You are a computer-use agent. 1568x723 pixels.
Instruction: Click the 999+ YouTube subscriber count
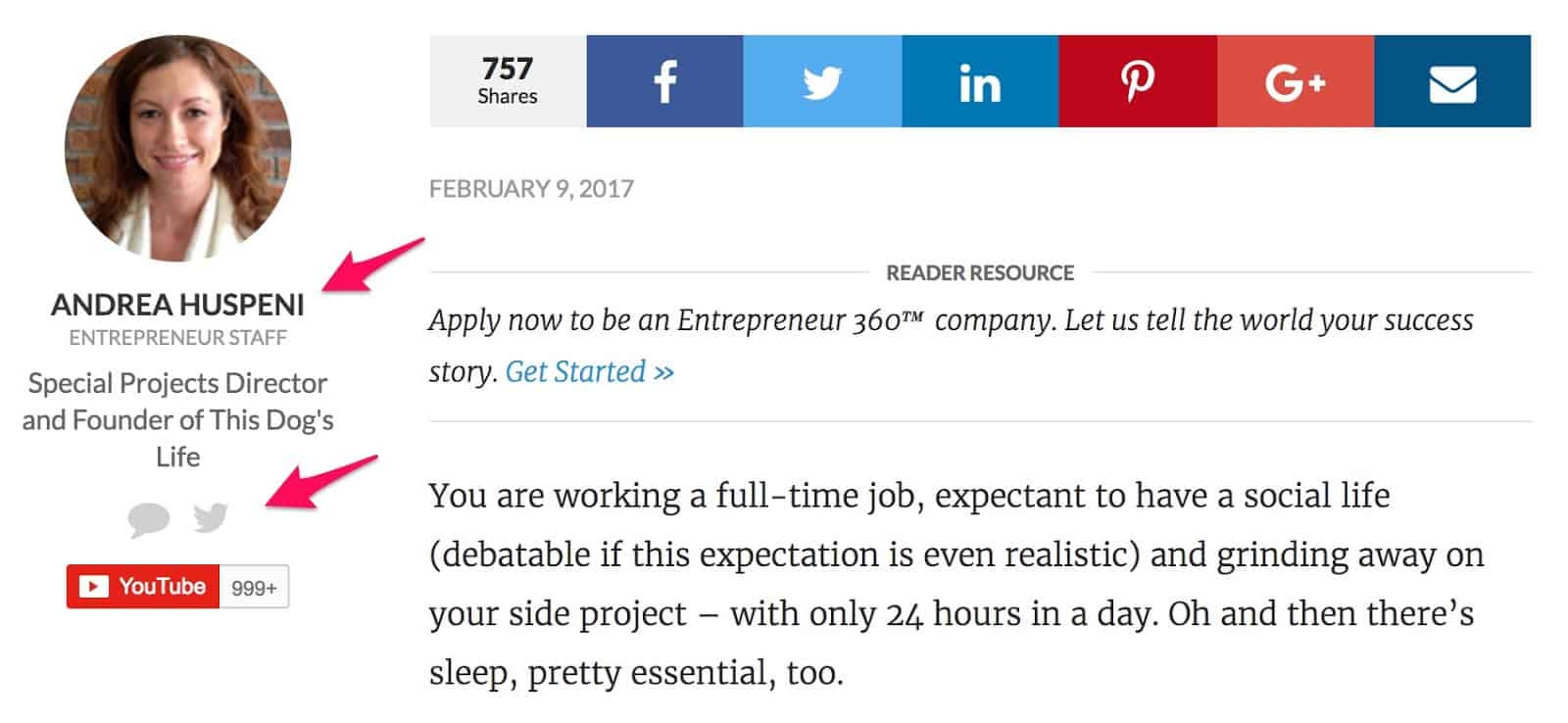pyautogui.click(x=254, y=588)
